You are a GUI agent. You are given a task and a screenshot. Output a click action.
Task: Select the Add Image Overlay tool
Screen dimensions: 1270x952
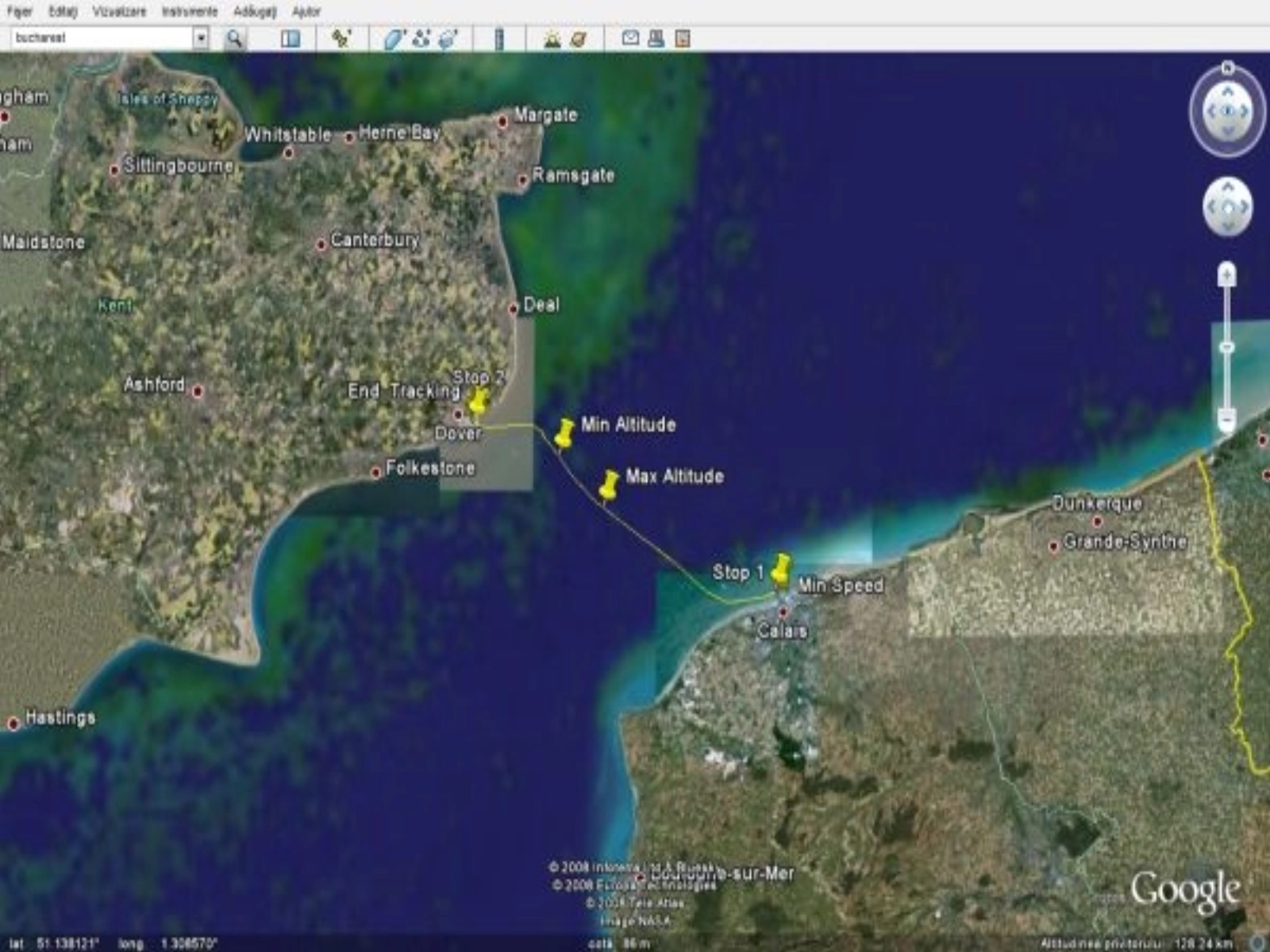(x=448, y=38)
